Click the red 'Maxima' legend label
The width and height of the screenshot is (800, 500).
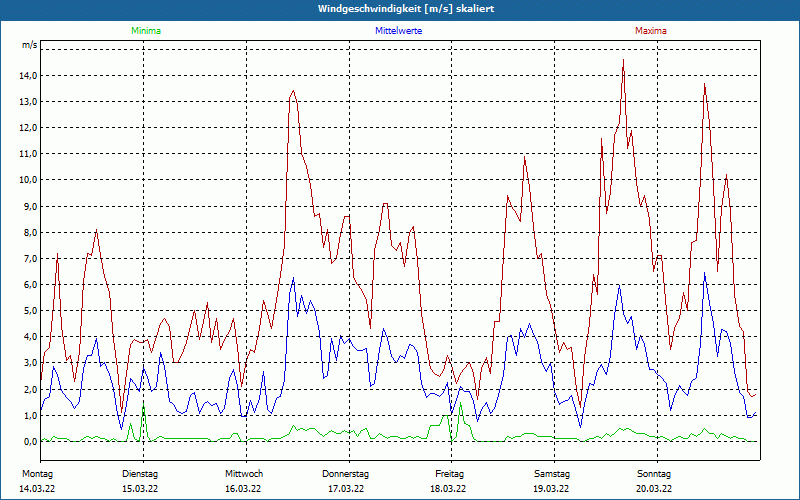point(651,31)
